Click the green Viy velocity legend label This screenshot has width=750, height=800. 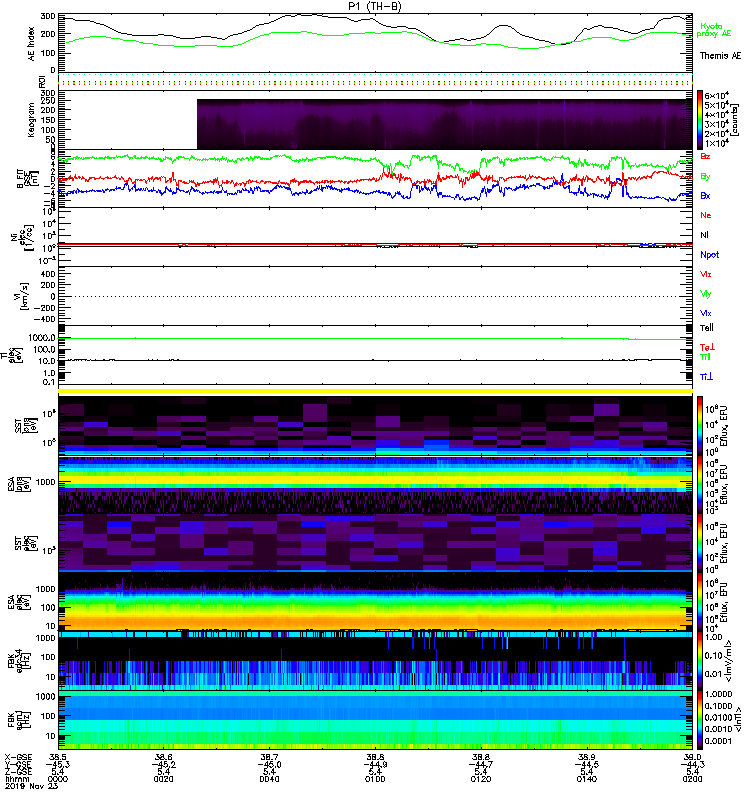(706, 294)
